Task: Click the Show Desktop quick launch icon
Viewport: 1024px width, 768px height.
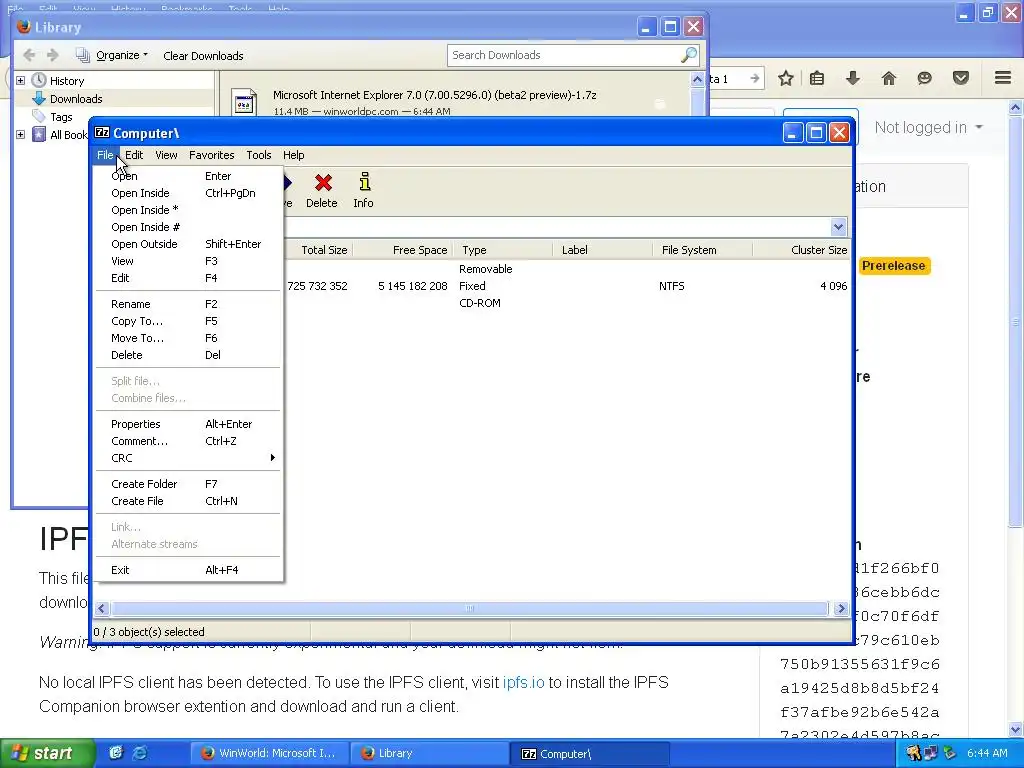Action: coord(116,753)
